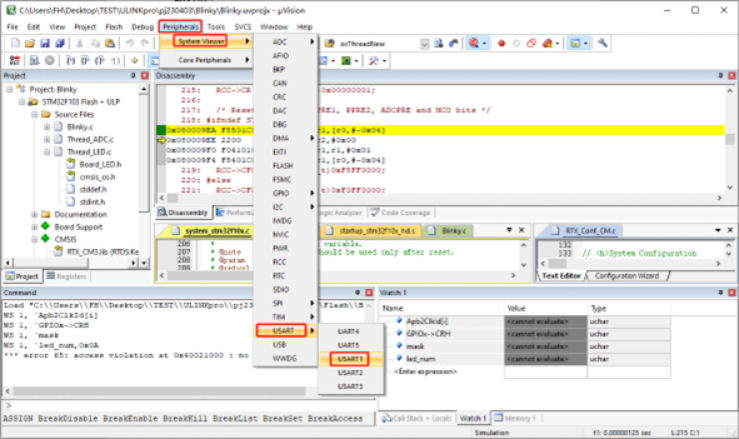
Task: Click the New file toolbar icon
Action: click(13, 44)
